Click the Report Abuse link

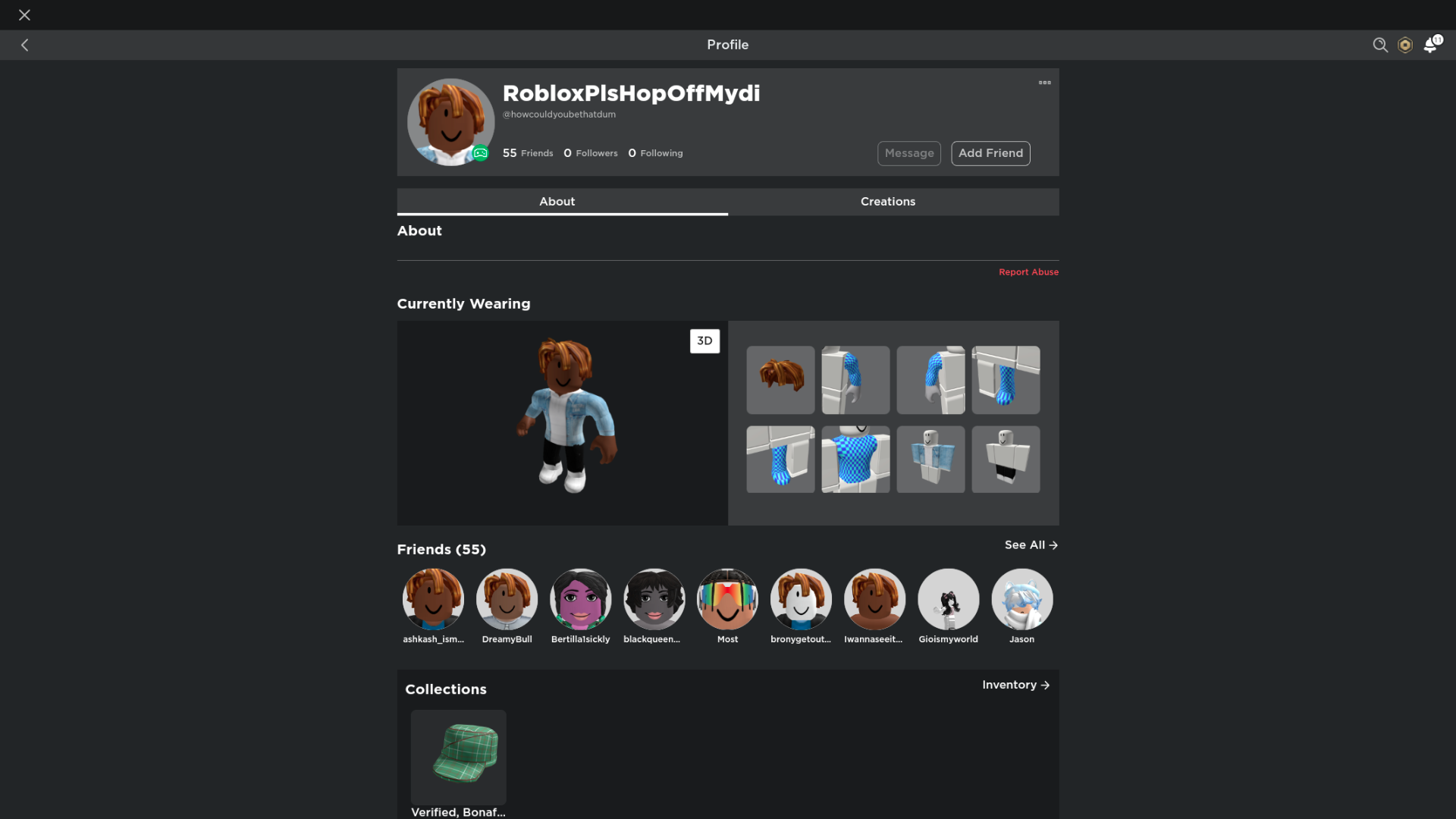[x=1028, y=272]
